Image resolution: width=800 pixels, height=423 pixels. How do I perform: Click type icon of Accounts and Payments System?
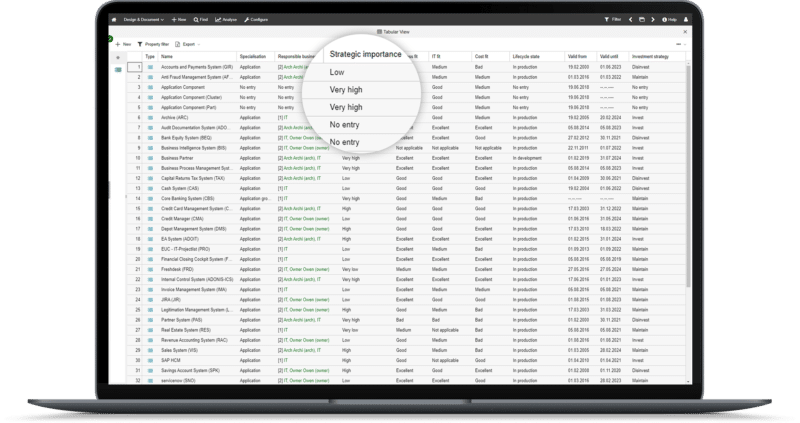click(150, 67)
